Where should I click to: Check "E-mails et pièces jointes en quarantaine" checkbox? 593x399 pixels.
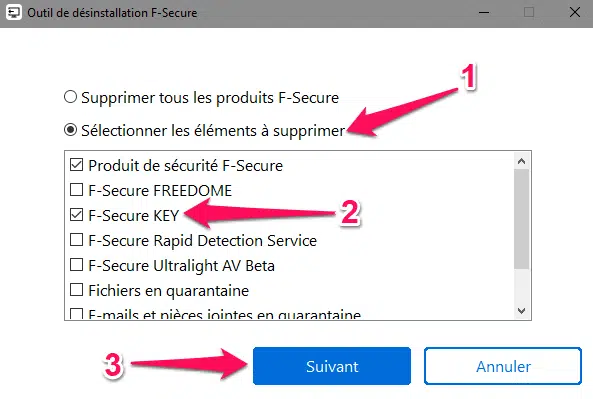pyautogui.click(x=76, y=314)
